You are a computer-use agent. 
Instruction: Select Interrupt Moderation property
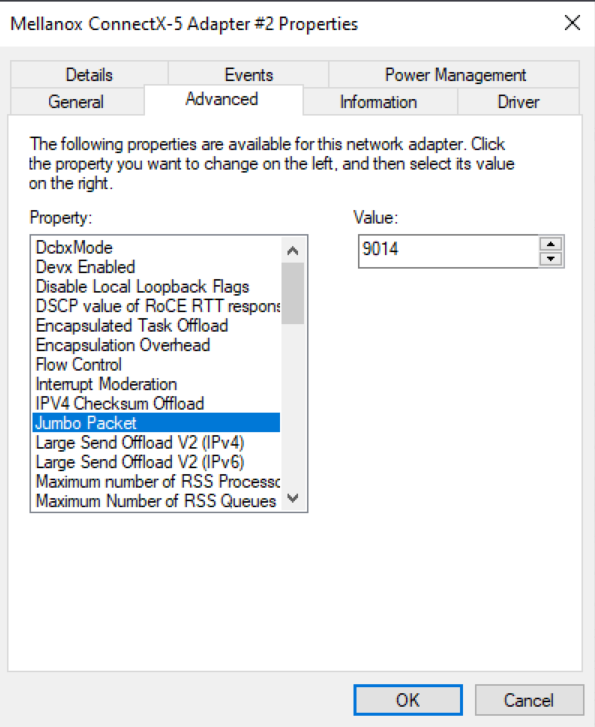click(156, 384)
